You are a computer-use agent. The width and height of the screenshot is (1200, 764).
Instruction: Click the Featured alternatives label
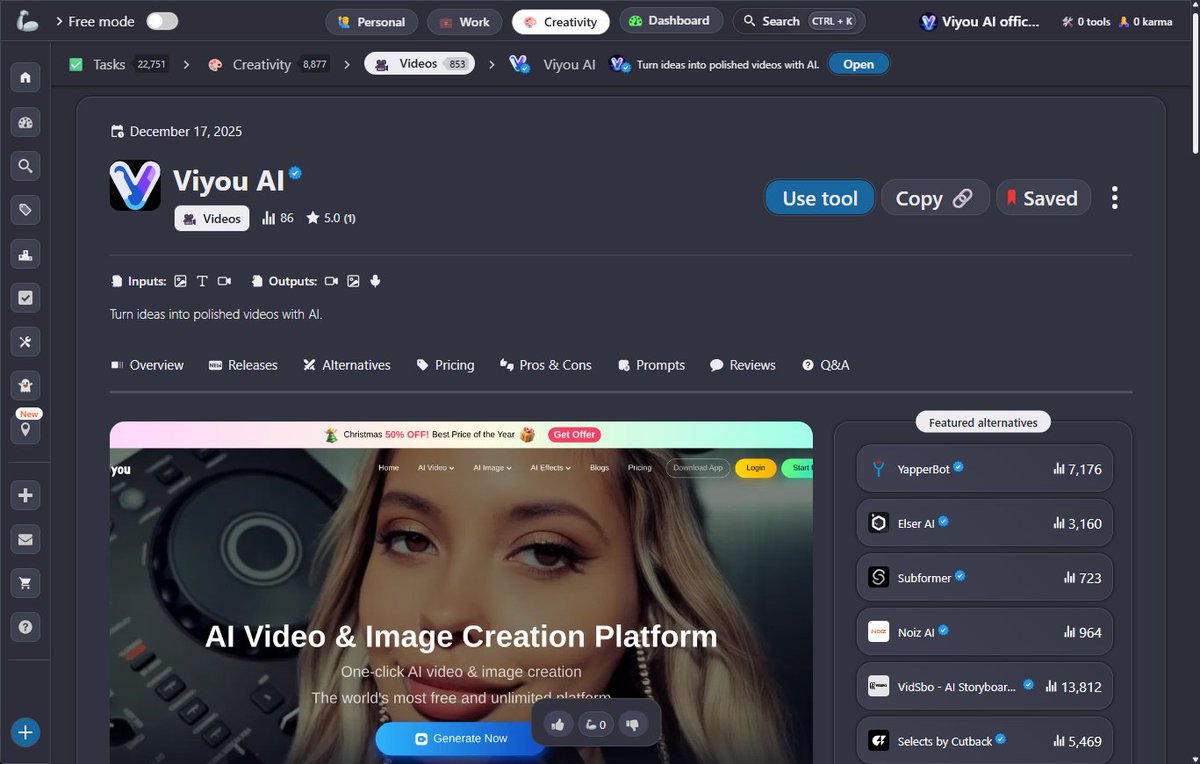[x=983, y=422]
